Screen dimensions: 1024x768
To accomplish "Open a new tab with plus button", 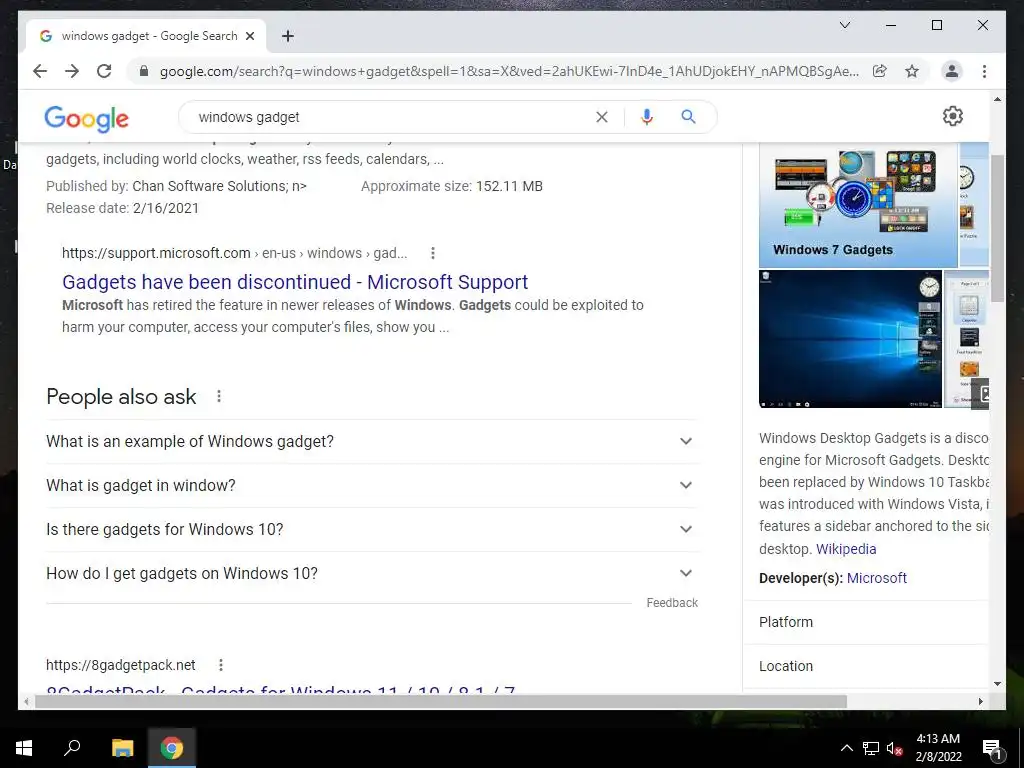I will pyautogui.click(x=287, y=36).
